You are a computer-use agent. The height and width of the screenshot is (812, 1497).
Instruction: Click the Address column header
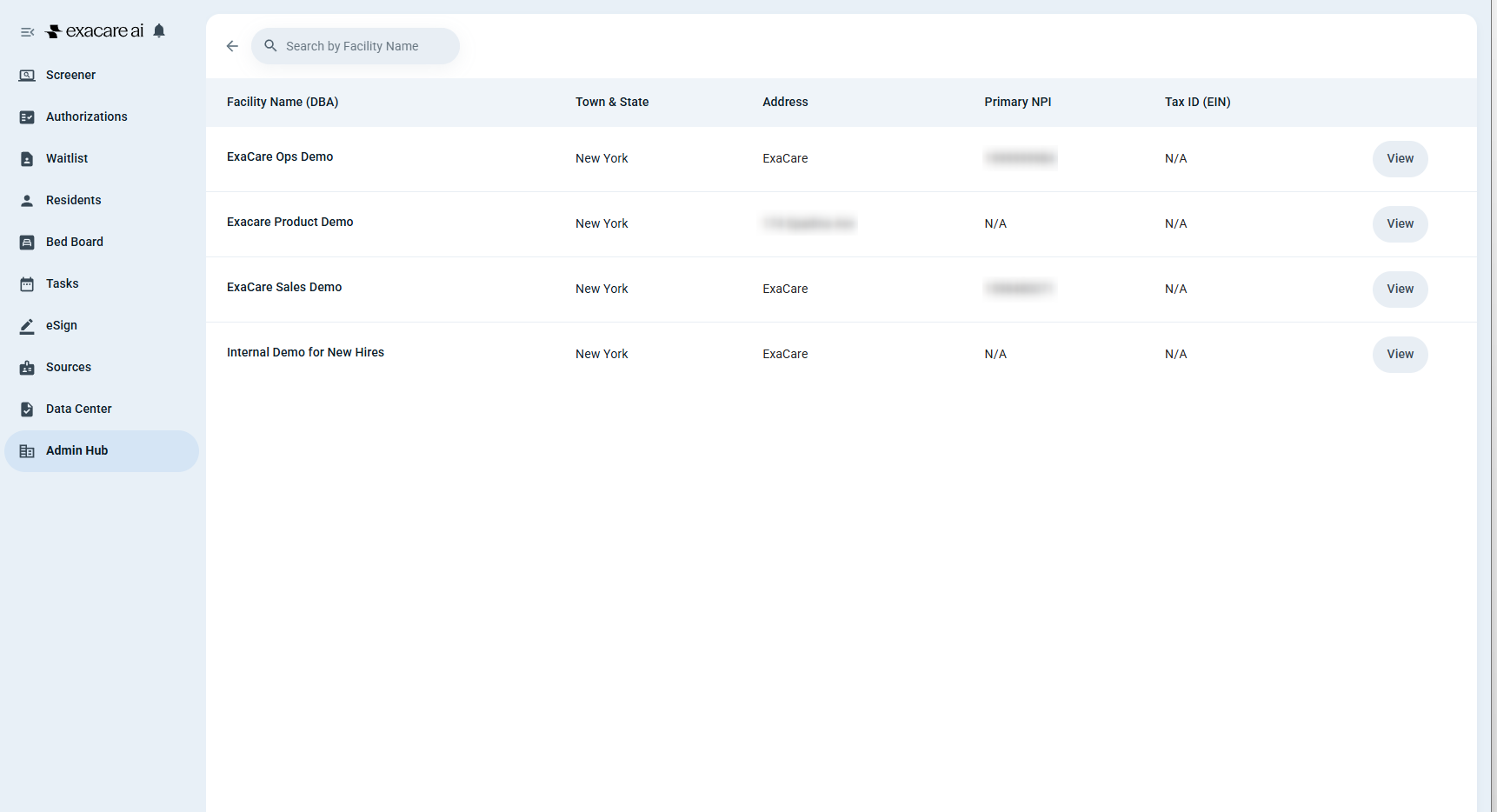(x=785, y=102)
